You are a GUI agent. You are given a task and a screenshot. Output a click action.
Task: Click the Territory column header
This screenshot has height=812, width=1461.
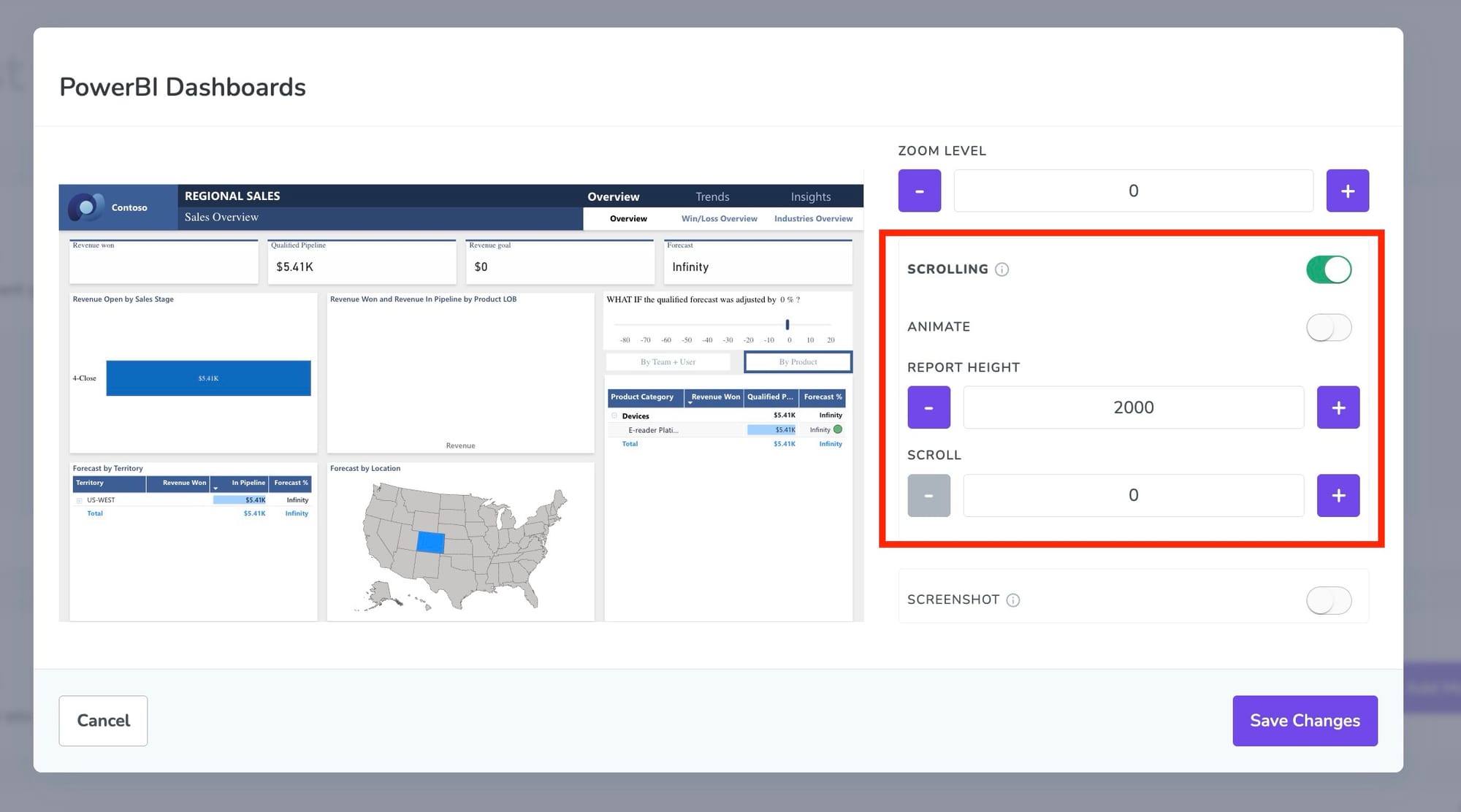pyautogui.click(x=109, y=483)
